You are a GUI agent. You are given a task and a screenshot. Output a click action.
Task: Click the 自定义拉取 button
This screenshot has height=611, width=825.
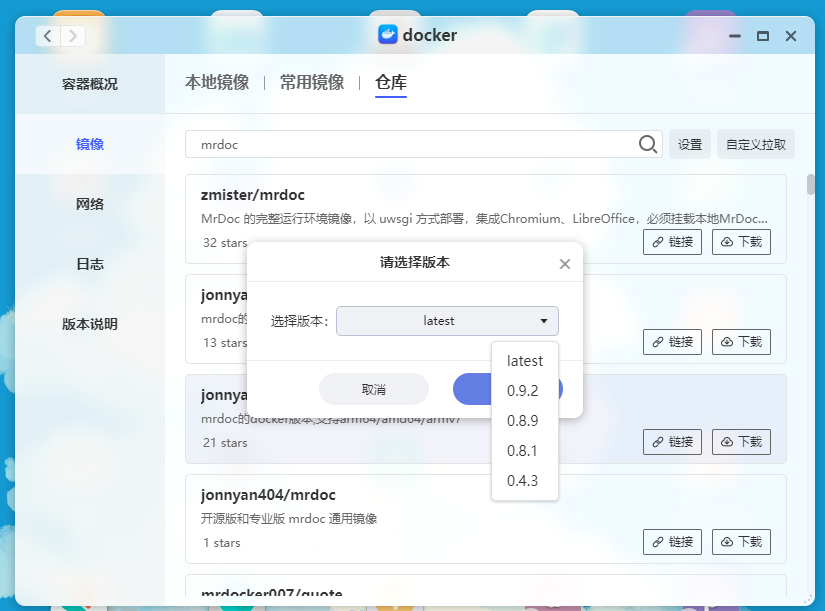point(756,144)
